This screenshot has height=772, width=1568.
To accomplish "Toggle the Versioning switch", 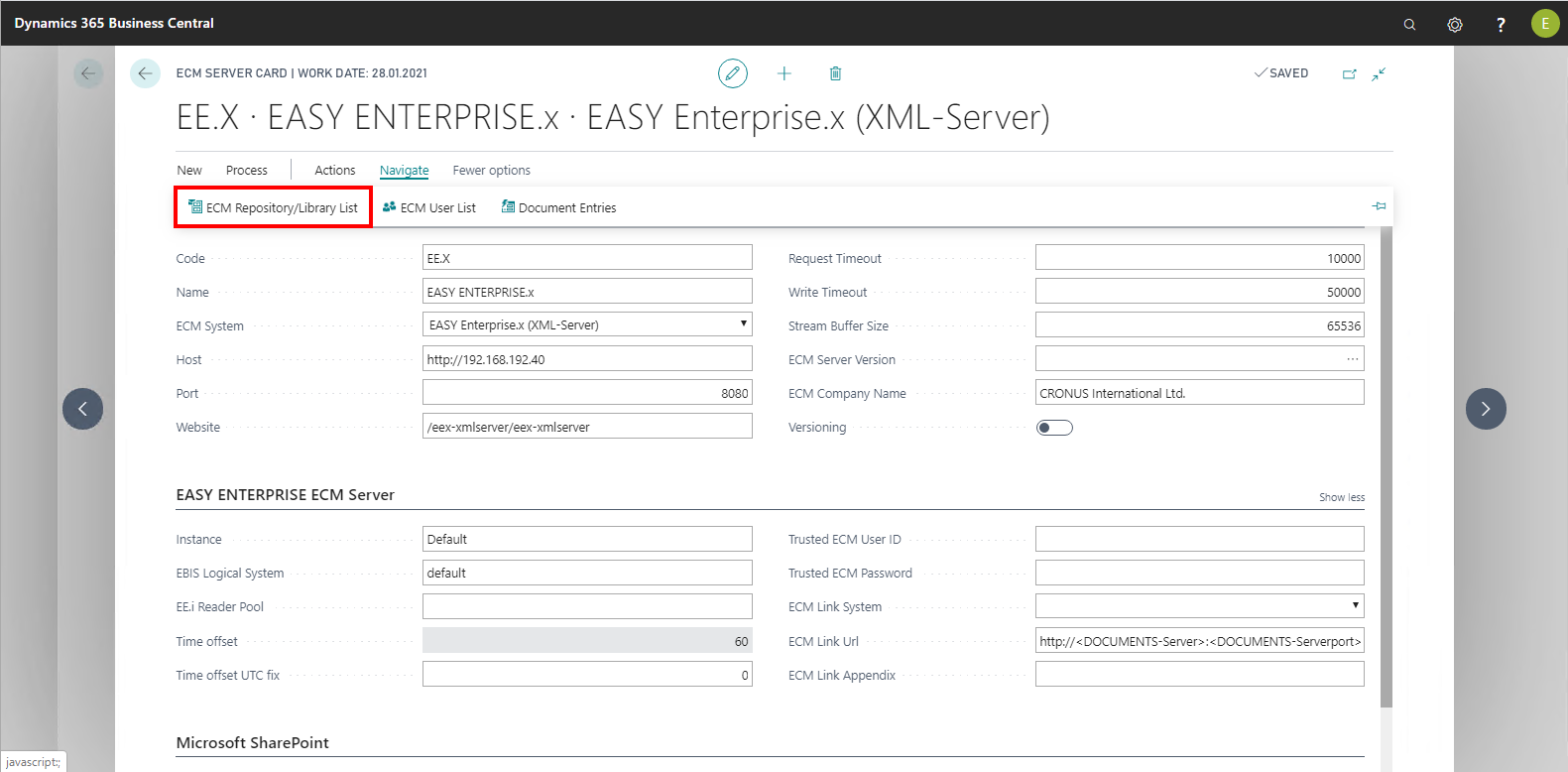I will [1054, 428].
